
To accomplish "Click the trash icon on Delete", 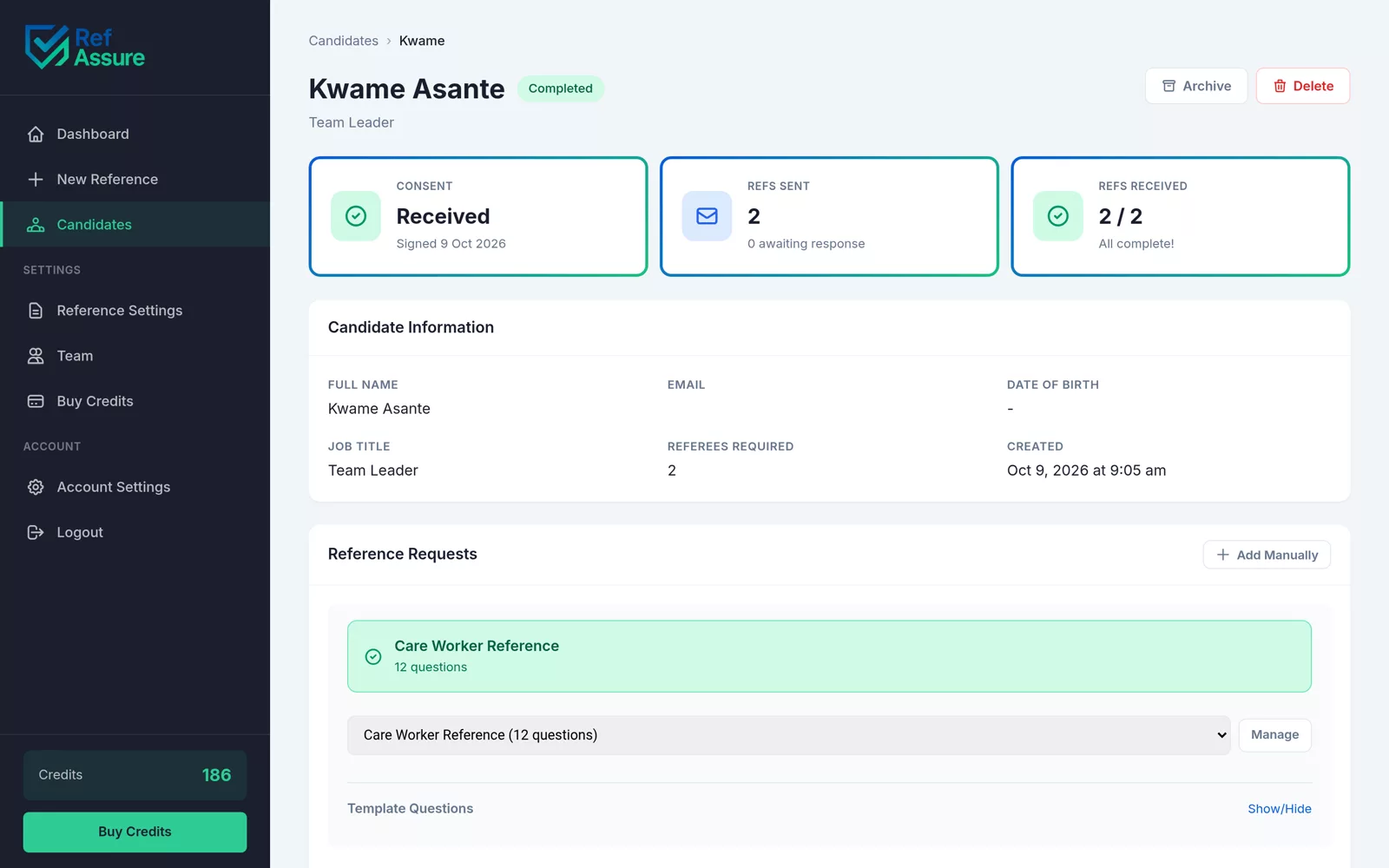I will click(x=1280, y=86).
